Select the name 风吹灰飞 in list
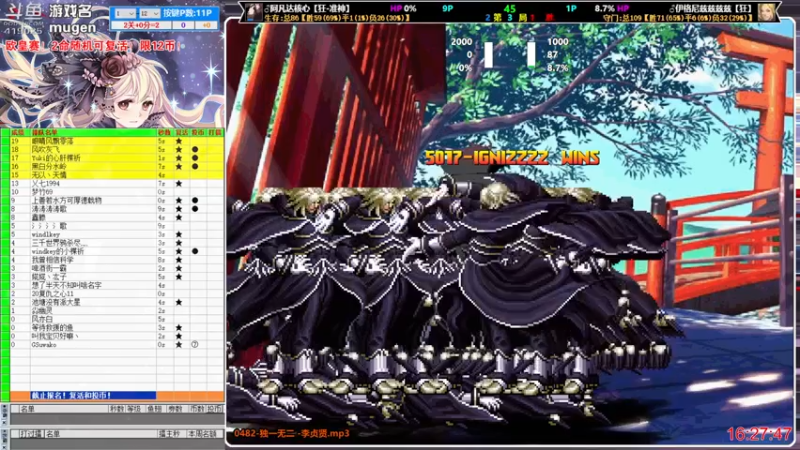800x450 pixels. pyautogui.click(x=45, y=149)
